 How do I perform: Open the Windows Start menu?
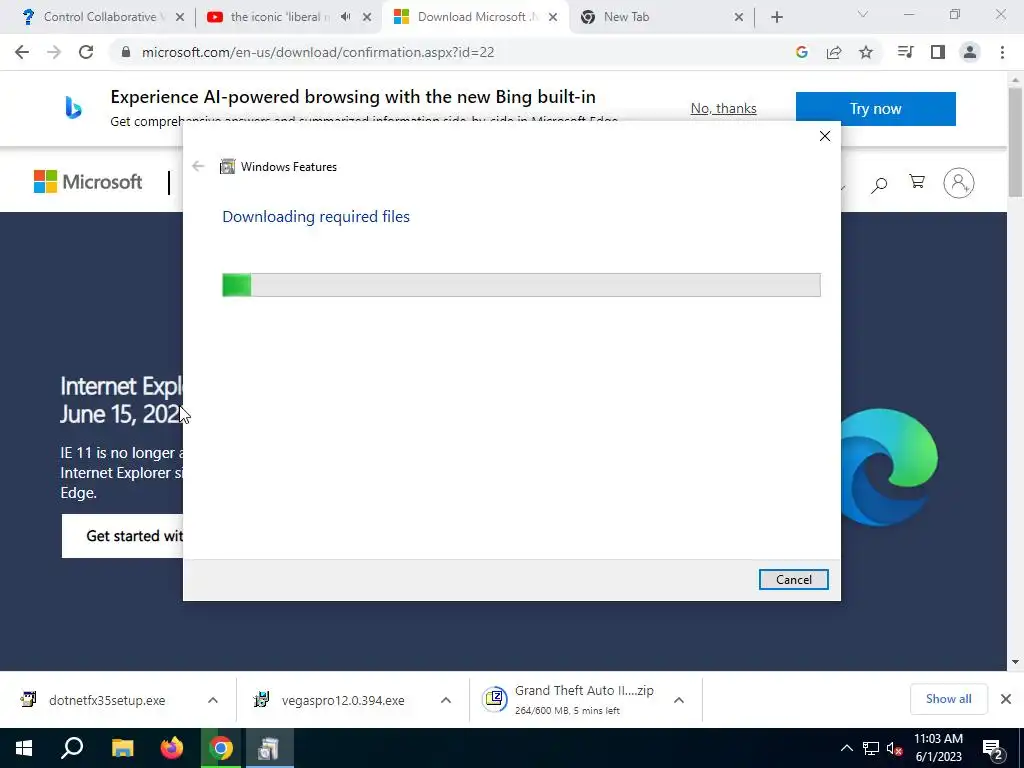point(24,748)
